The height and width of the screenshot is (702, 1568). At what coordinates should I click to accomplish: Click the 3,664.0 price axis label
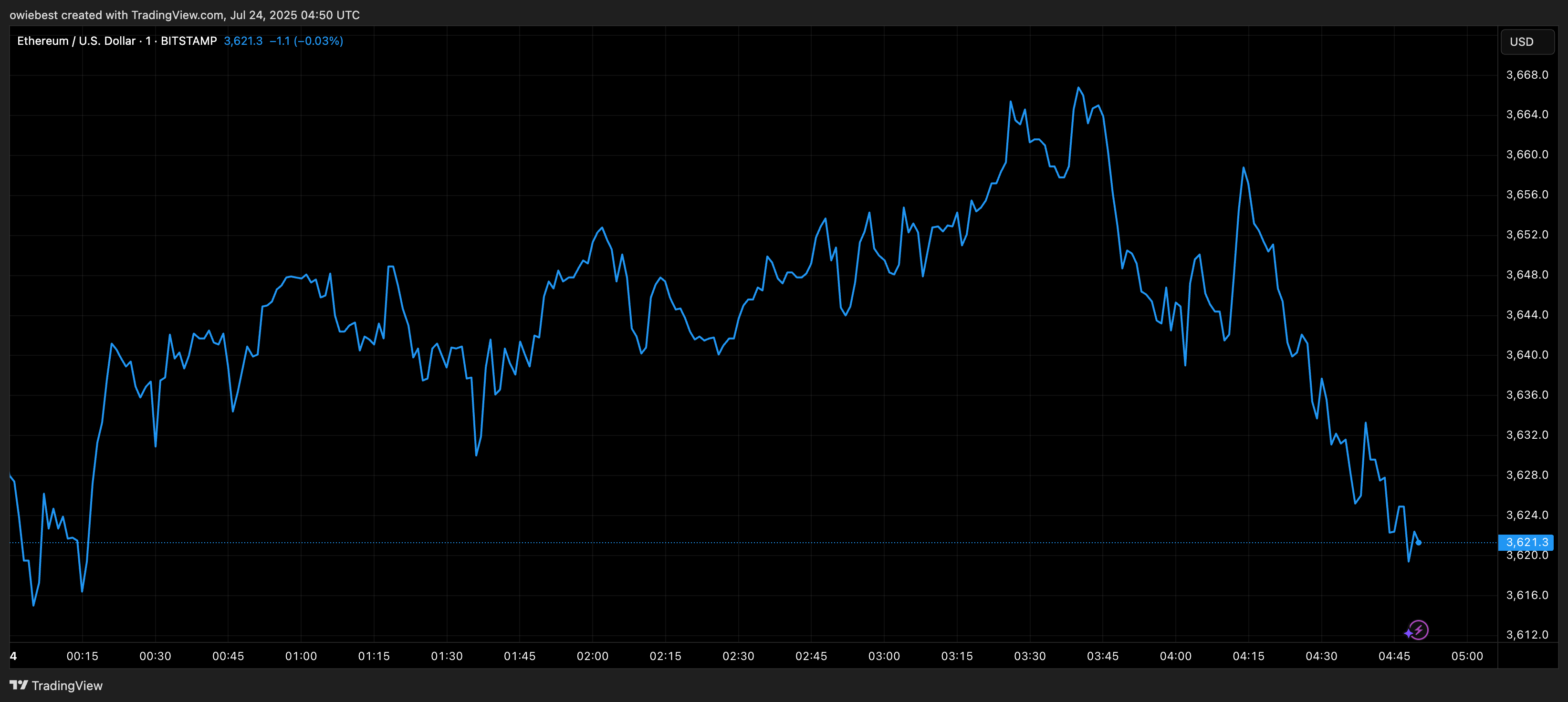1526,114
